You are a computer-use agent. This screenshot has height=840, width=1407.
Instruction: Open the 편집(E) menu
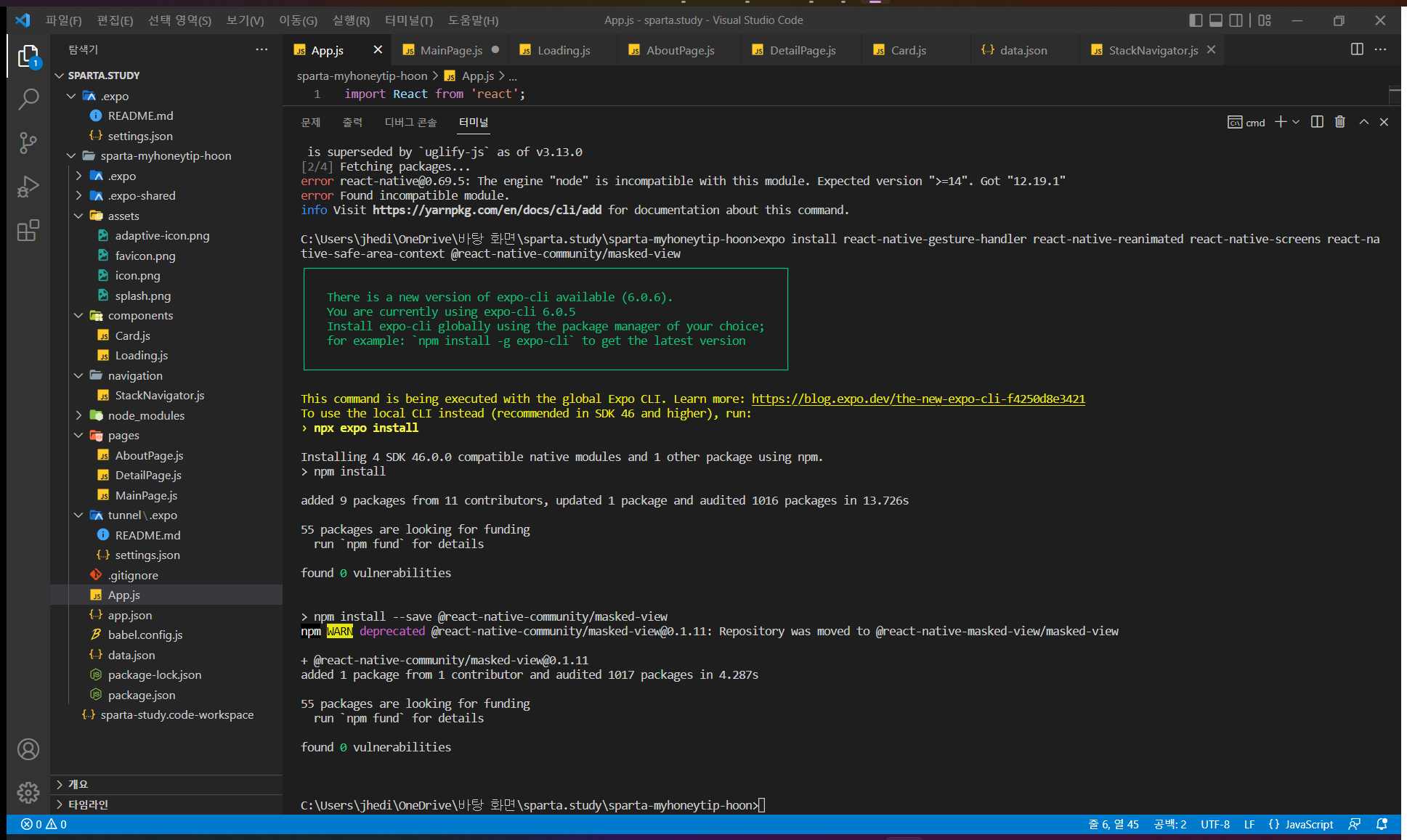click(115, 20)
